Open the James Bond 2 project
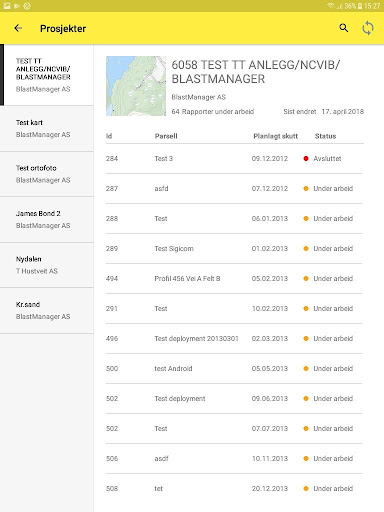The image size is (384, 512). point(47,220)
